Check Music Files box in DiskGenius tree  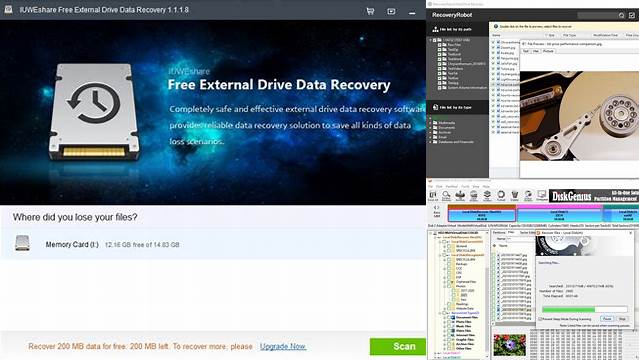click(x=449, y=326)
